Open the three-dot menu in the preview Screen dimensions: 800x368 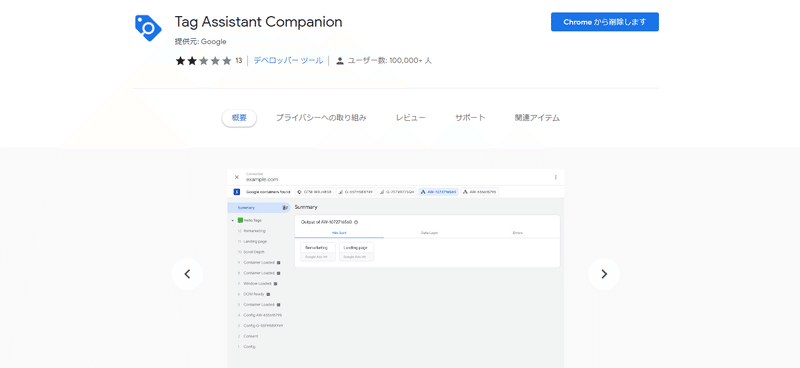[556, 177]
